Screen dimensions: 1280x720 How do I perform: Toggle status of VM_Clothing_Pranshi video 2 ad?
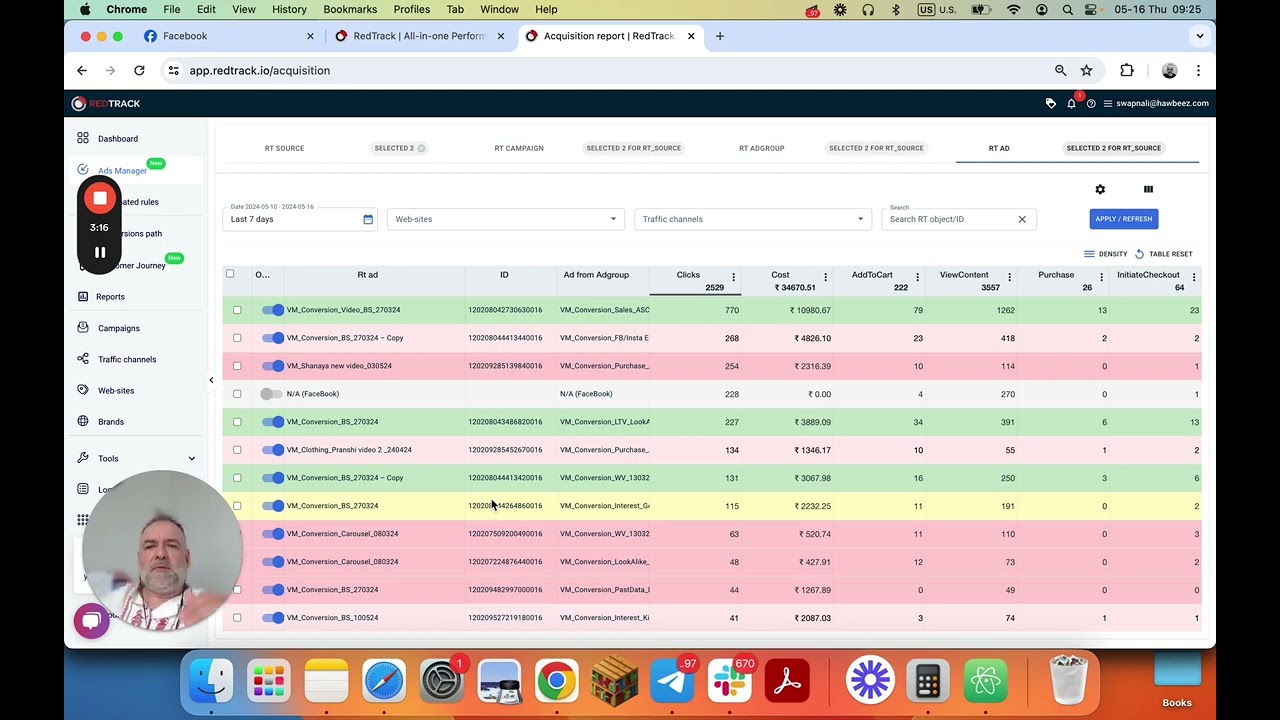point(272,450)
